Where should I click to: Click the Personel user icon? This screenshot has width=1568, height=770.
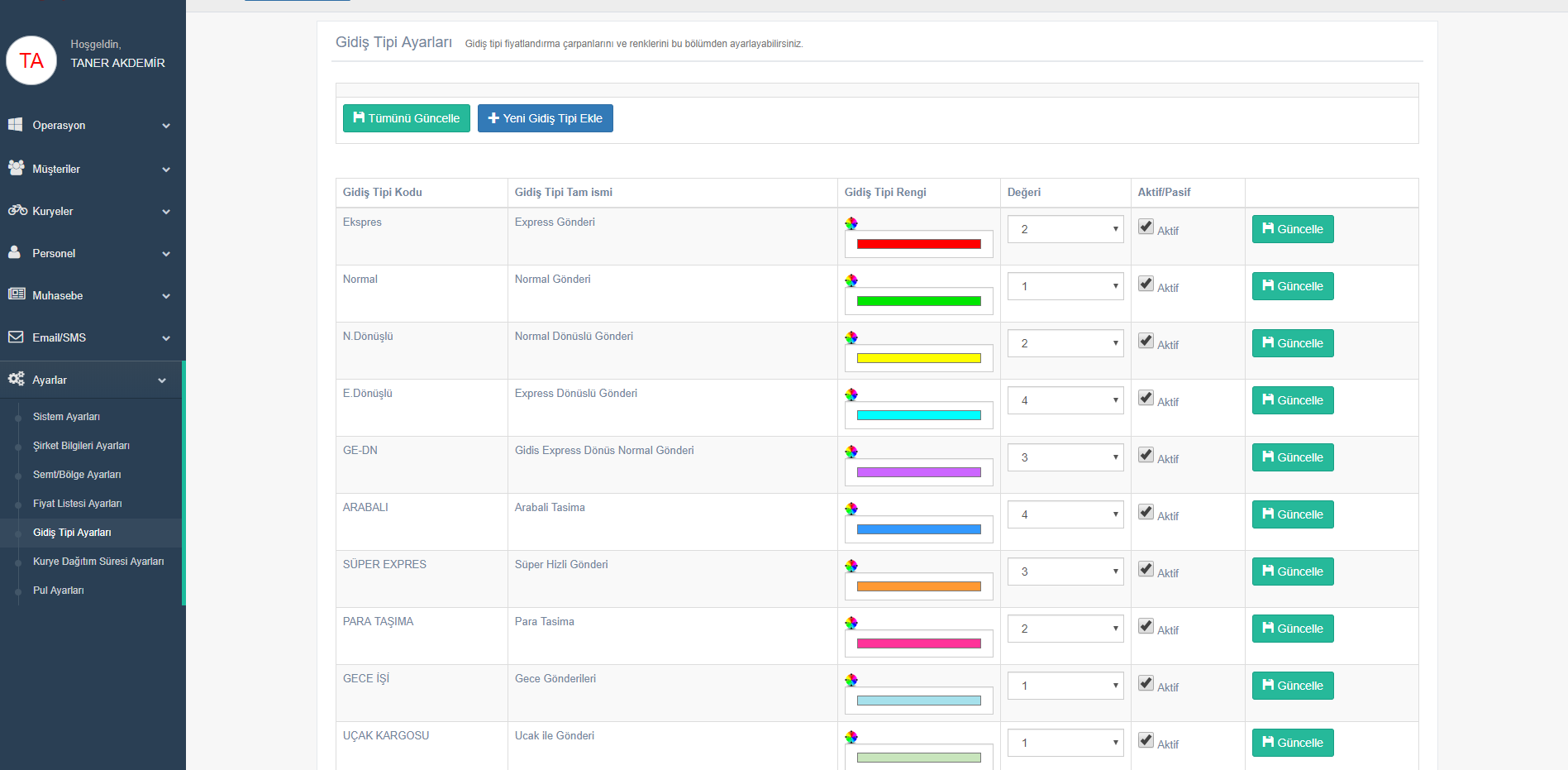[x=14, y=252]
